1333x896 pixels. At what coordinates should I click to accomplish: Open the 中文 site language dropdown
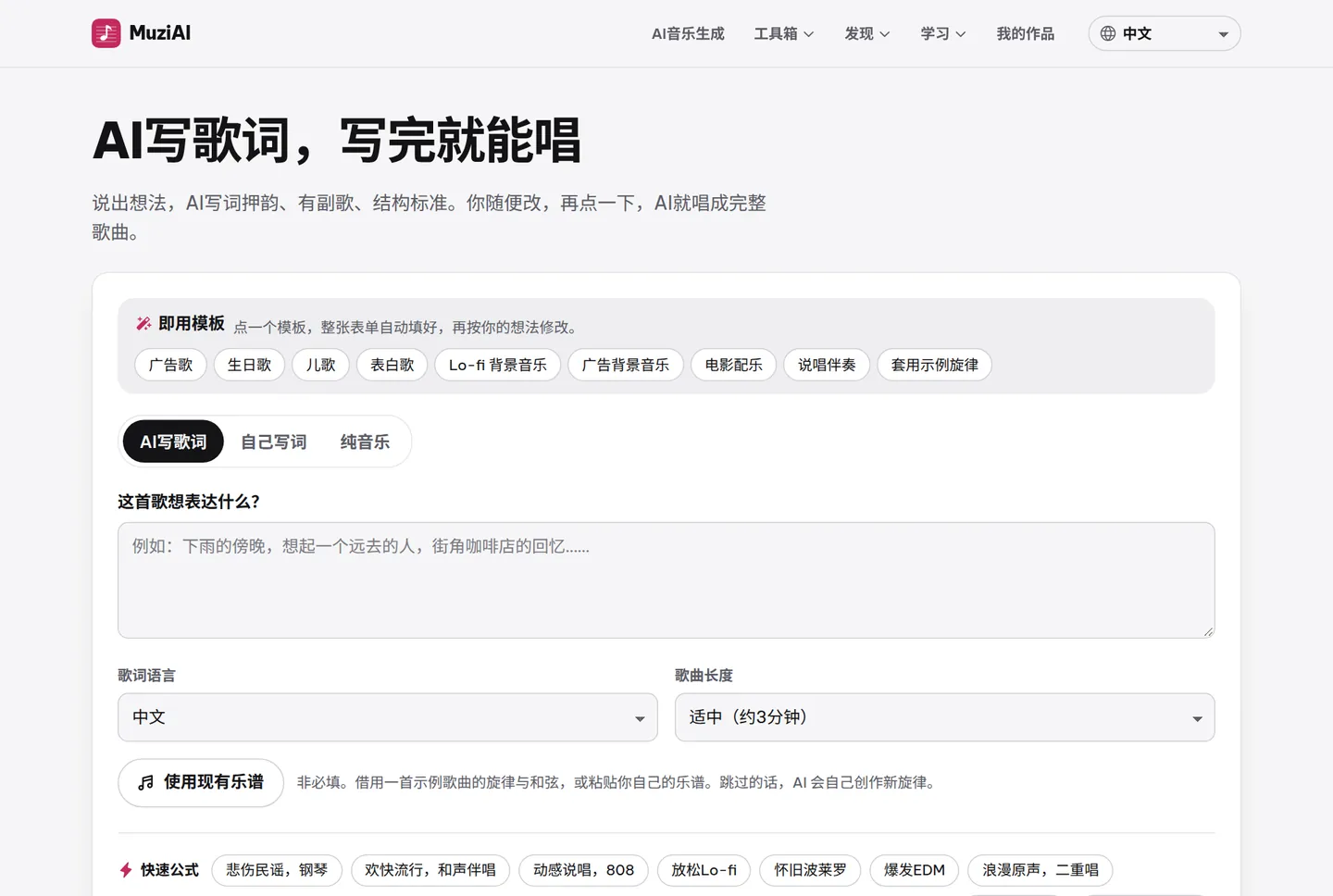click(x=1165, y=33)
